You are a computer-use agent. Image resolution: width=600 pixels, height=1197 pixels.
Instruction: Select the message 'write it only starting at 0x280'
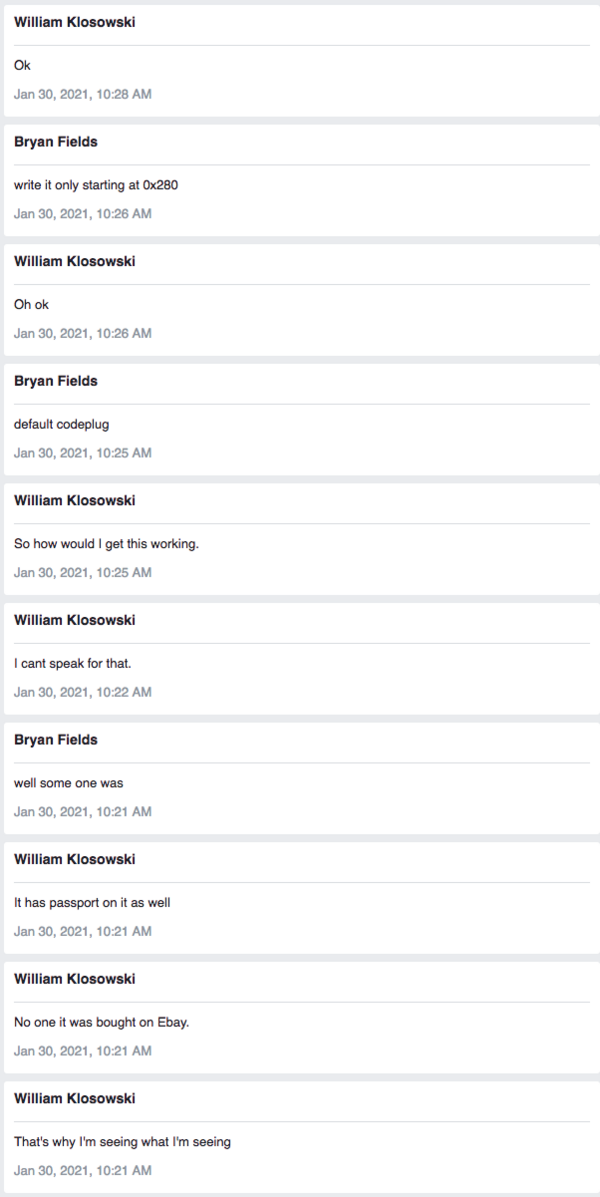pos(96,185)
